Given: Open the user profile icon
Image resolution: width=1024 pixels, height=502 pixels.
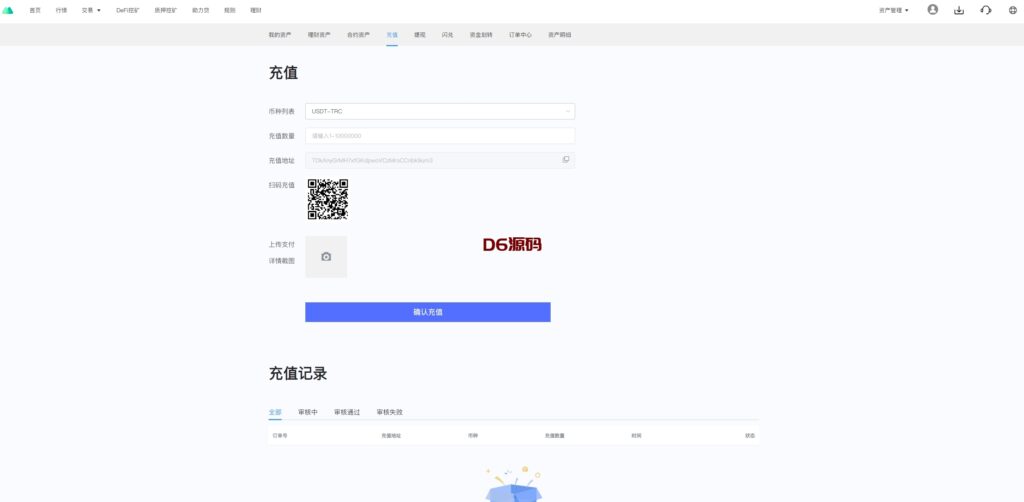Looking at the screenshot, I should pos(933,10).
